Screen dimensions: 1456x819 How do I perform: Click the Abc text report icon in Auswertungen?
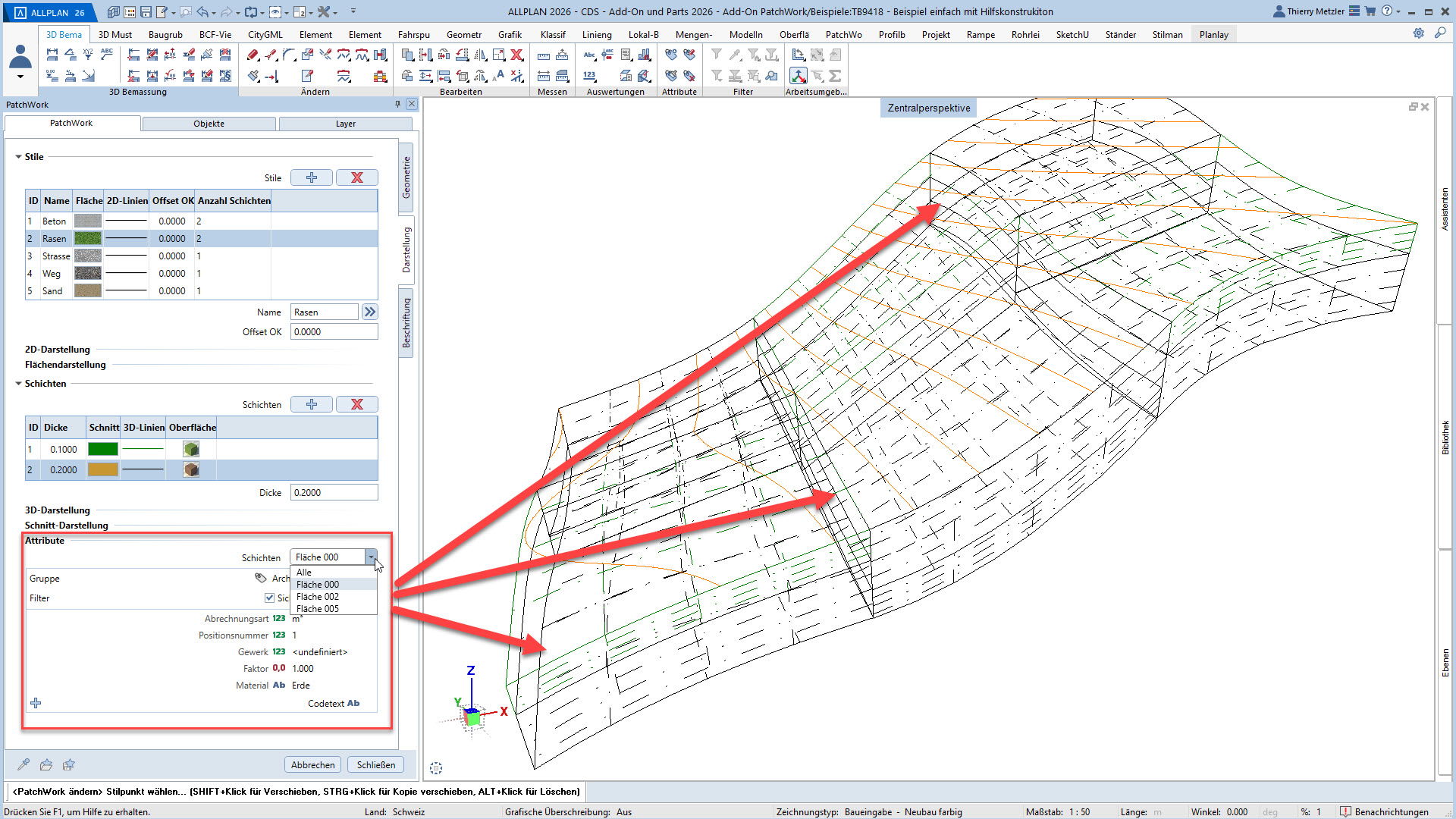click(589, 55)
